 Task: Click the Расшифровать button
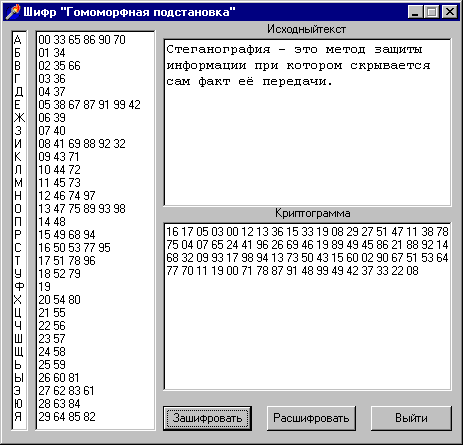pos(311,418)
